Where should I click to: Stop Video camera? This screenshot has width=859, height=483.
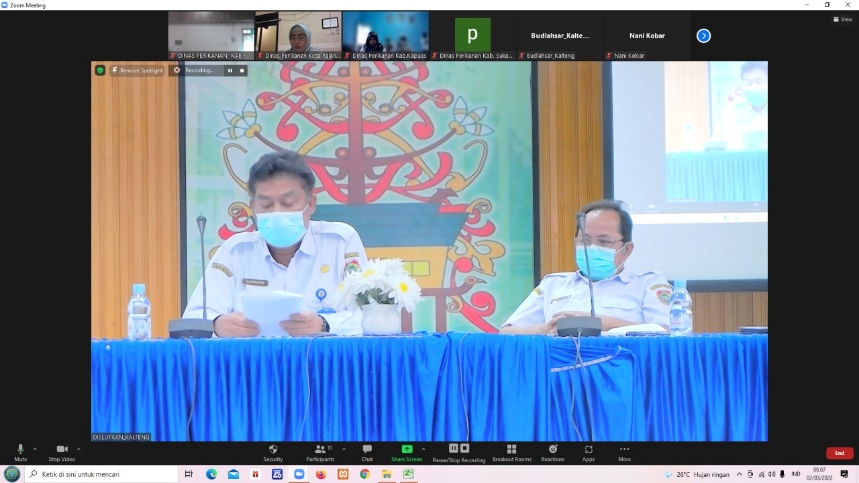coord(61,451)
